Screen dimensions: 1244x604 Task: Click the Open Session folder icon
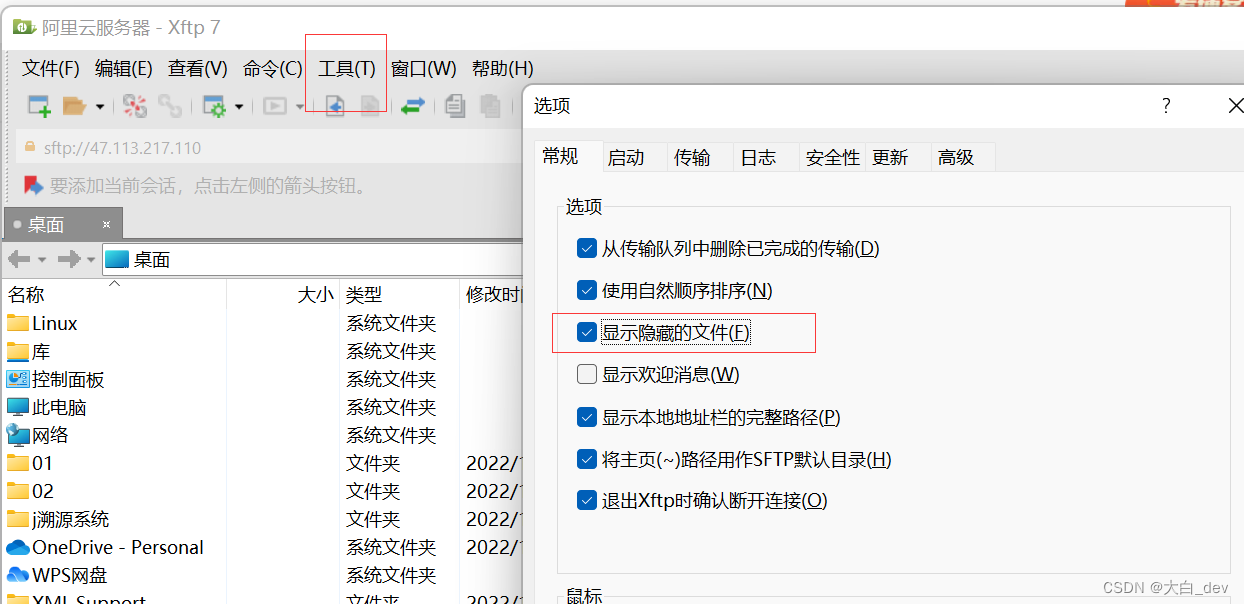74,106
